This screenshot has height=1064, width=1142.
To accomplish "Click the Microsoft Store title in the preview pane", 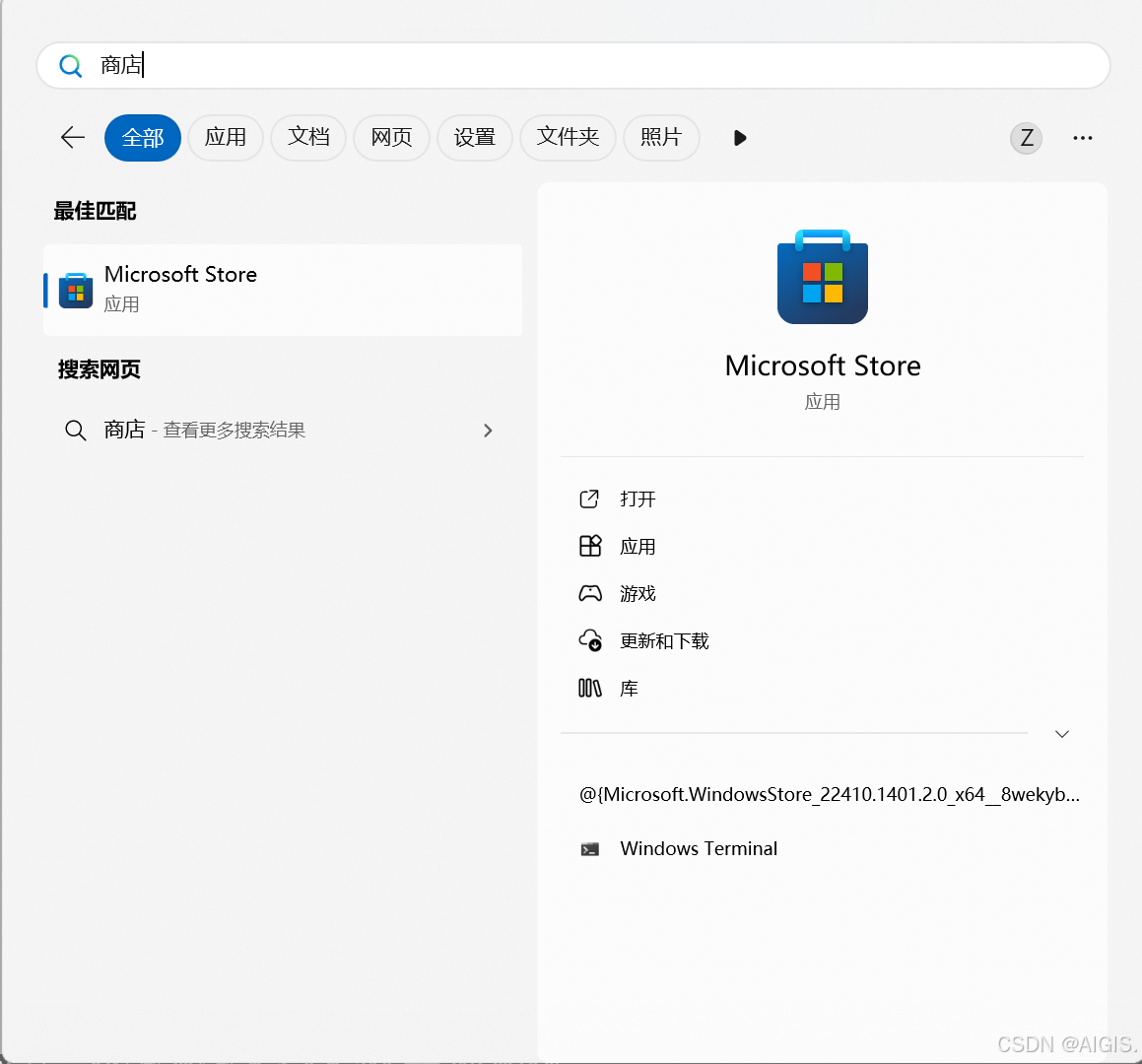I will [x=823, y=366].
